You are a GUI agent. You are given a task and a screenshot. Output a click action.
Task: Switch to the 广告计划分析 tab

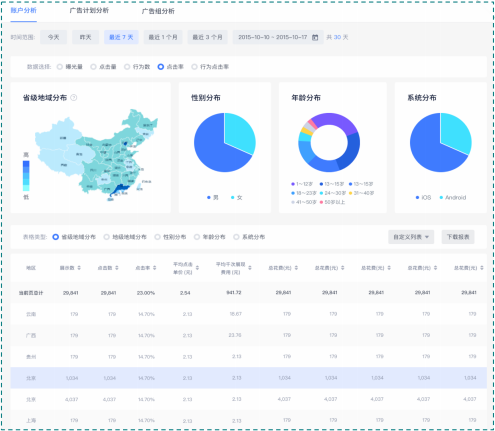(89, 11)
